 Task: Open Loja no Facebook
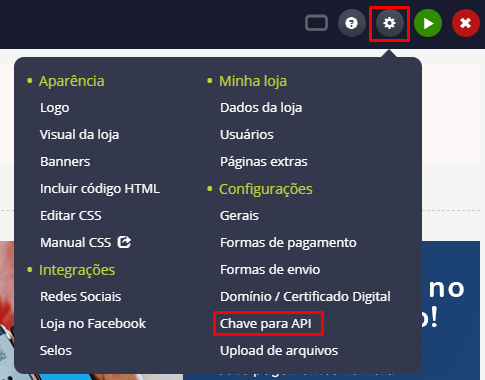pos(93,324)
